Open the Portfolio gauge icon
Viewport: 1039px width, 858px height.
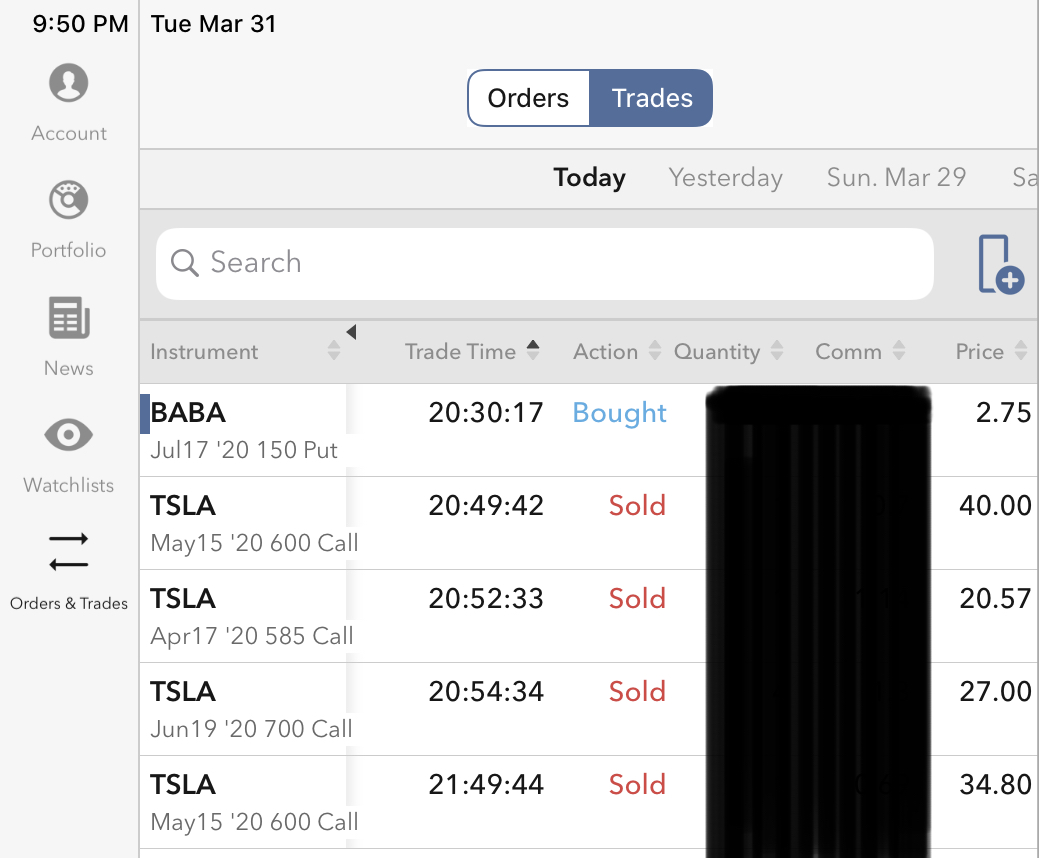tap(68, 200)
